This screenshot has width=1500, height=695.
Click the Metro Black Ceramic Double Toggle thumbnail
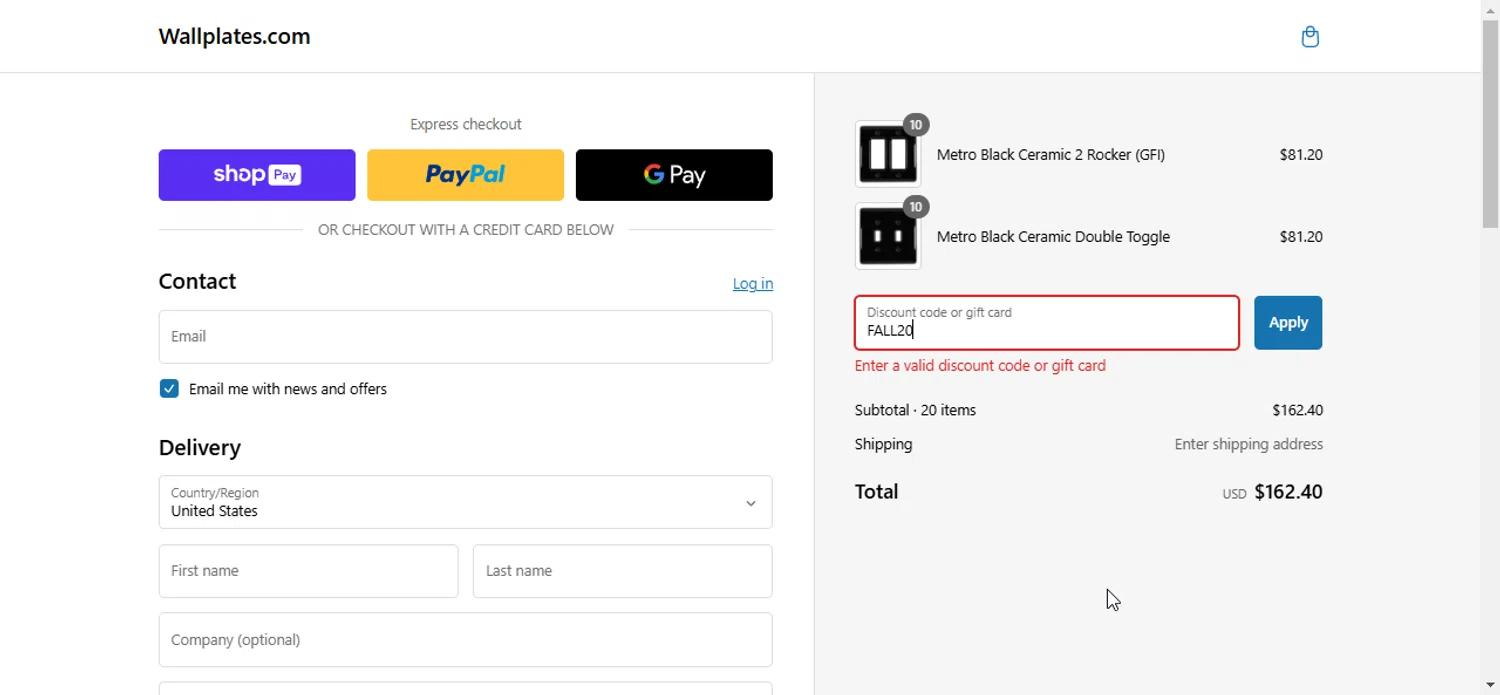pos(888,237)
